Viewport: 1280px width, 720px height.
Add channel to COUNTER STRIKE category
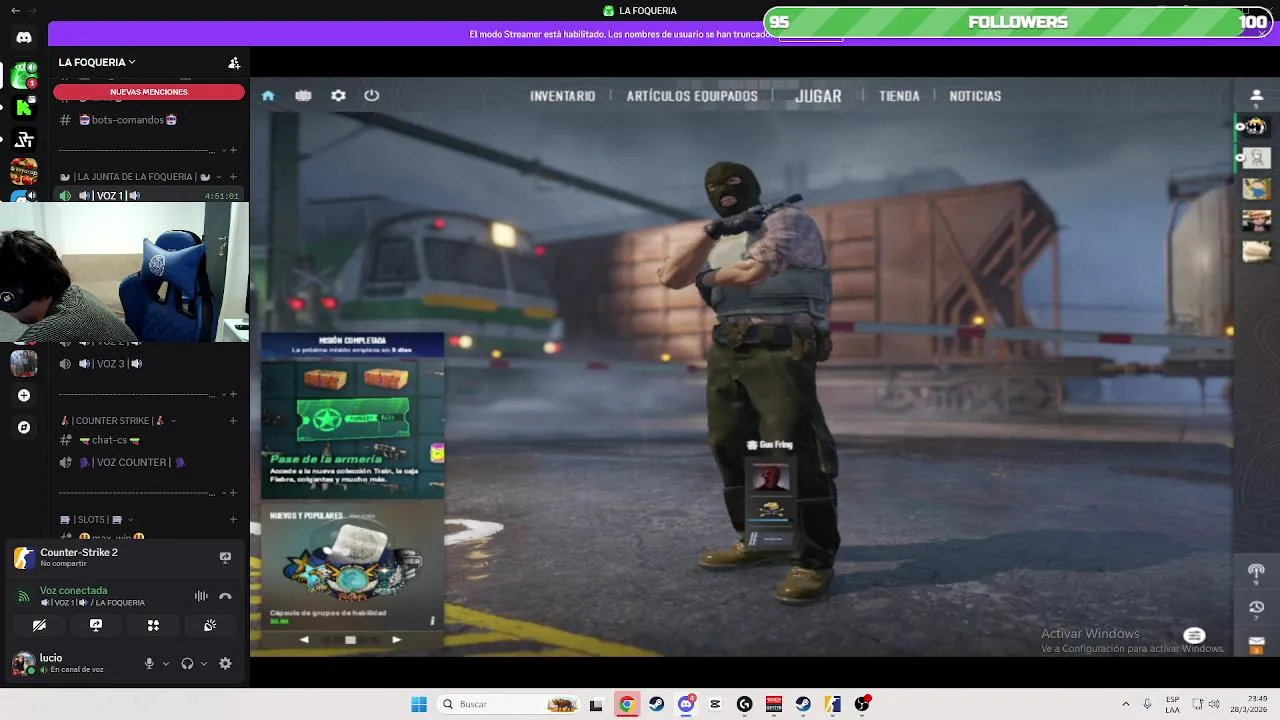coord(233,421)
